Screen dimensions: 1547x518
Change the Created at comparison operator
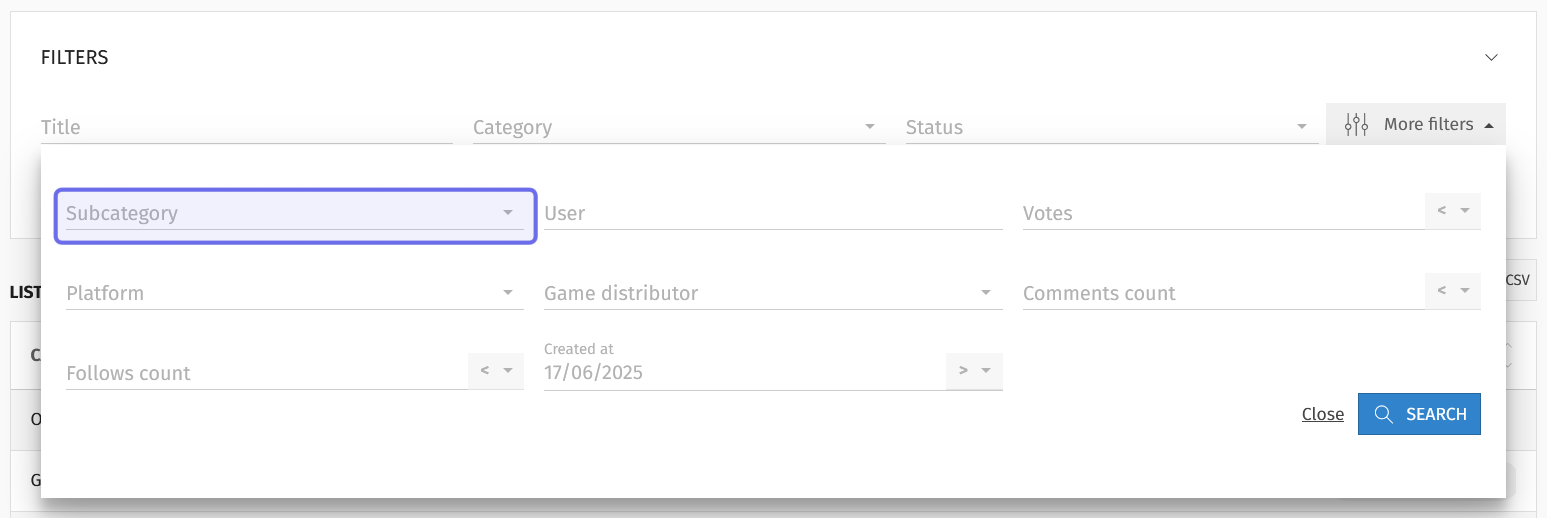974,371
